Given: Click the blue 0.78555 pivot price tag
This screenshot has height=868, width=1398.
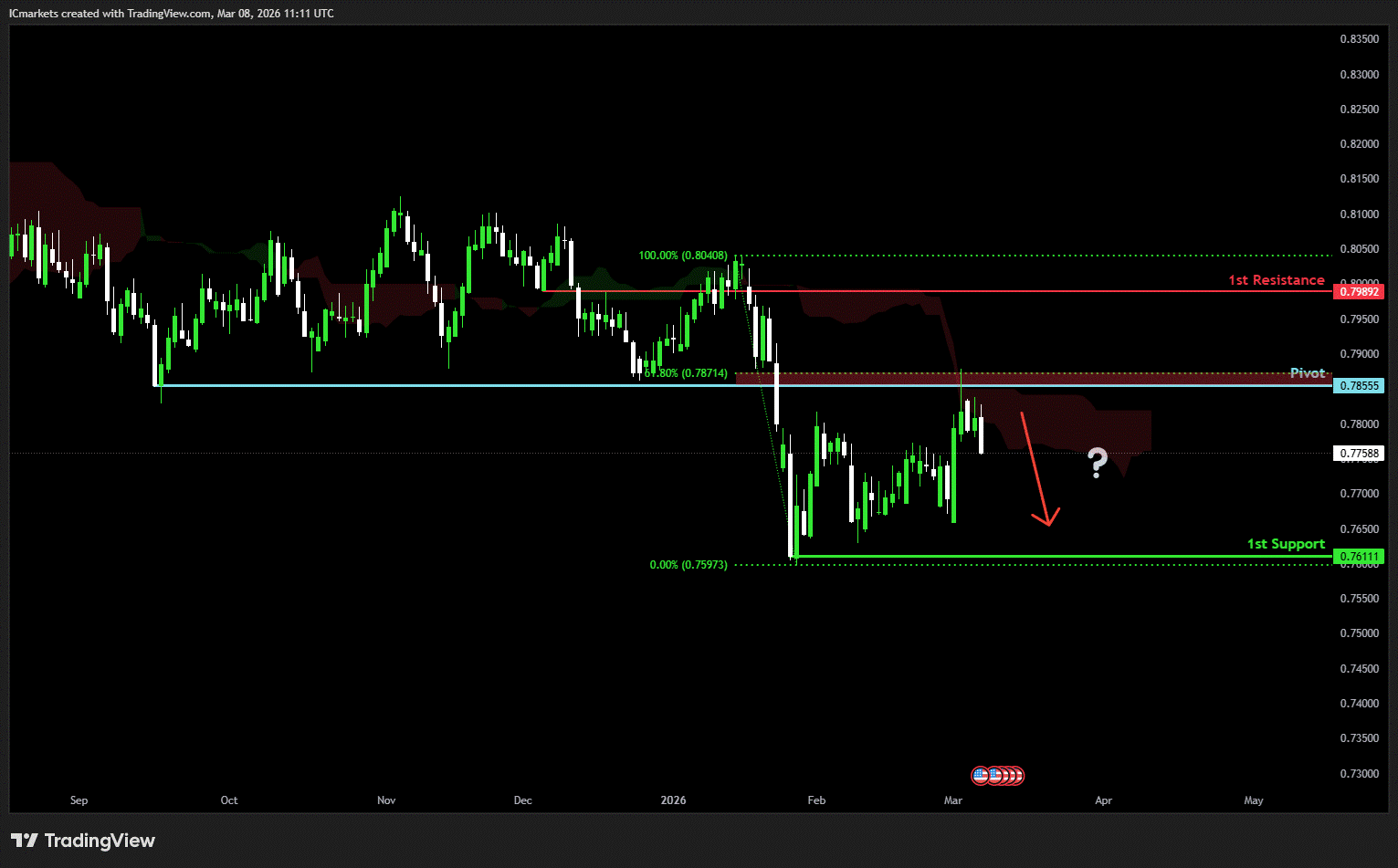Looking at the screenshot, I should (1359, 386).
